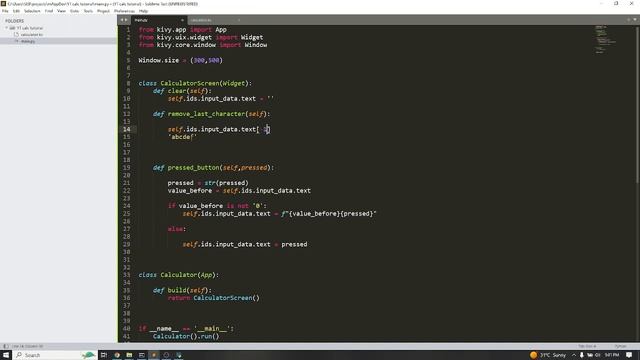
Task: Open the Preferences menu
Action: (124, 11)
